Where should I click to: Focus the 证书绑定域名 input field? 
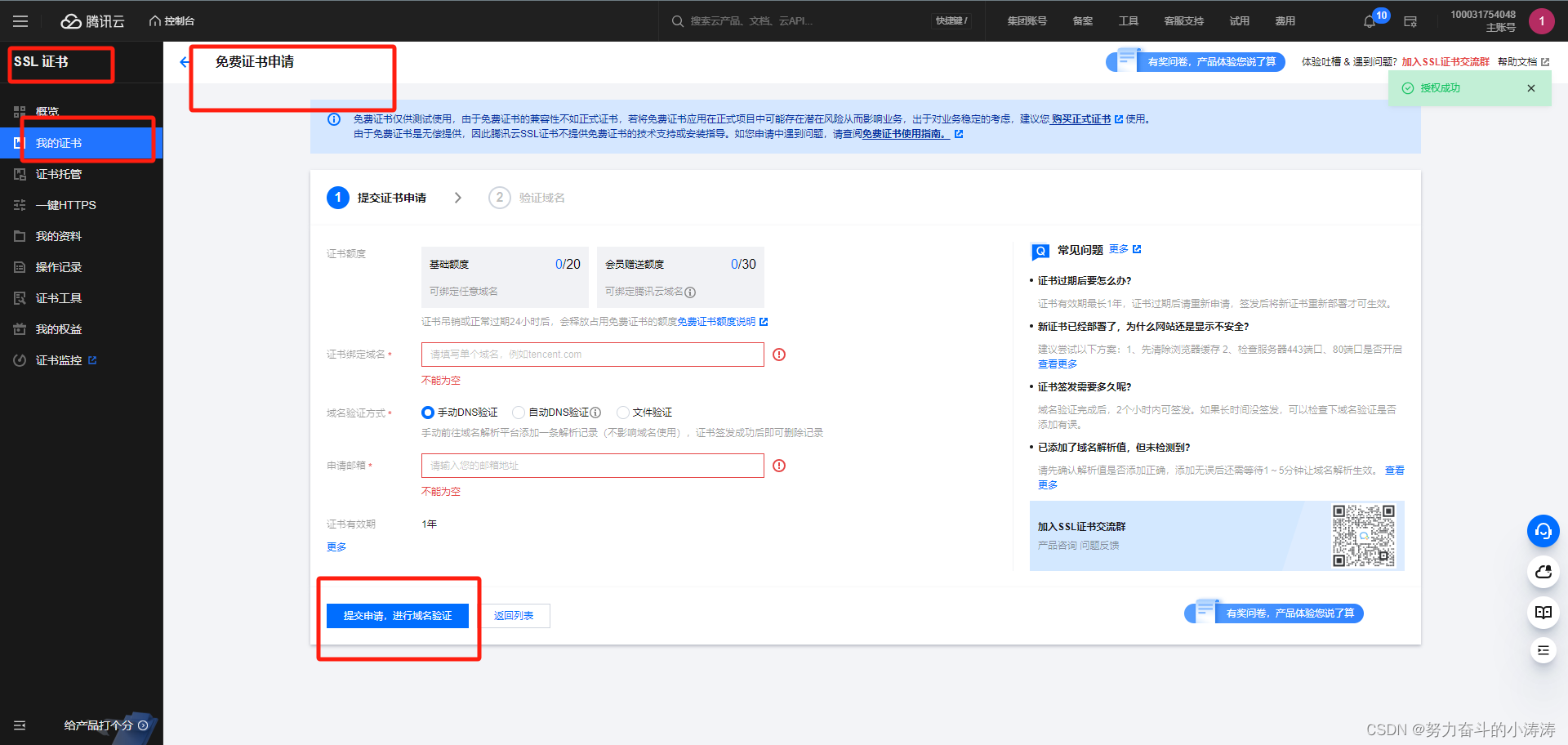pos(592,355)
